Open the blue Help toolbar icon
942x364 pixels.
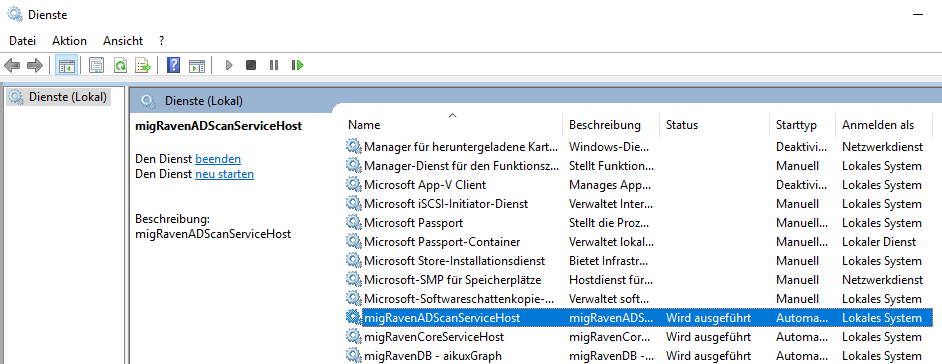click(x=173, y=65)
